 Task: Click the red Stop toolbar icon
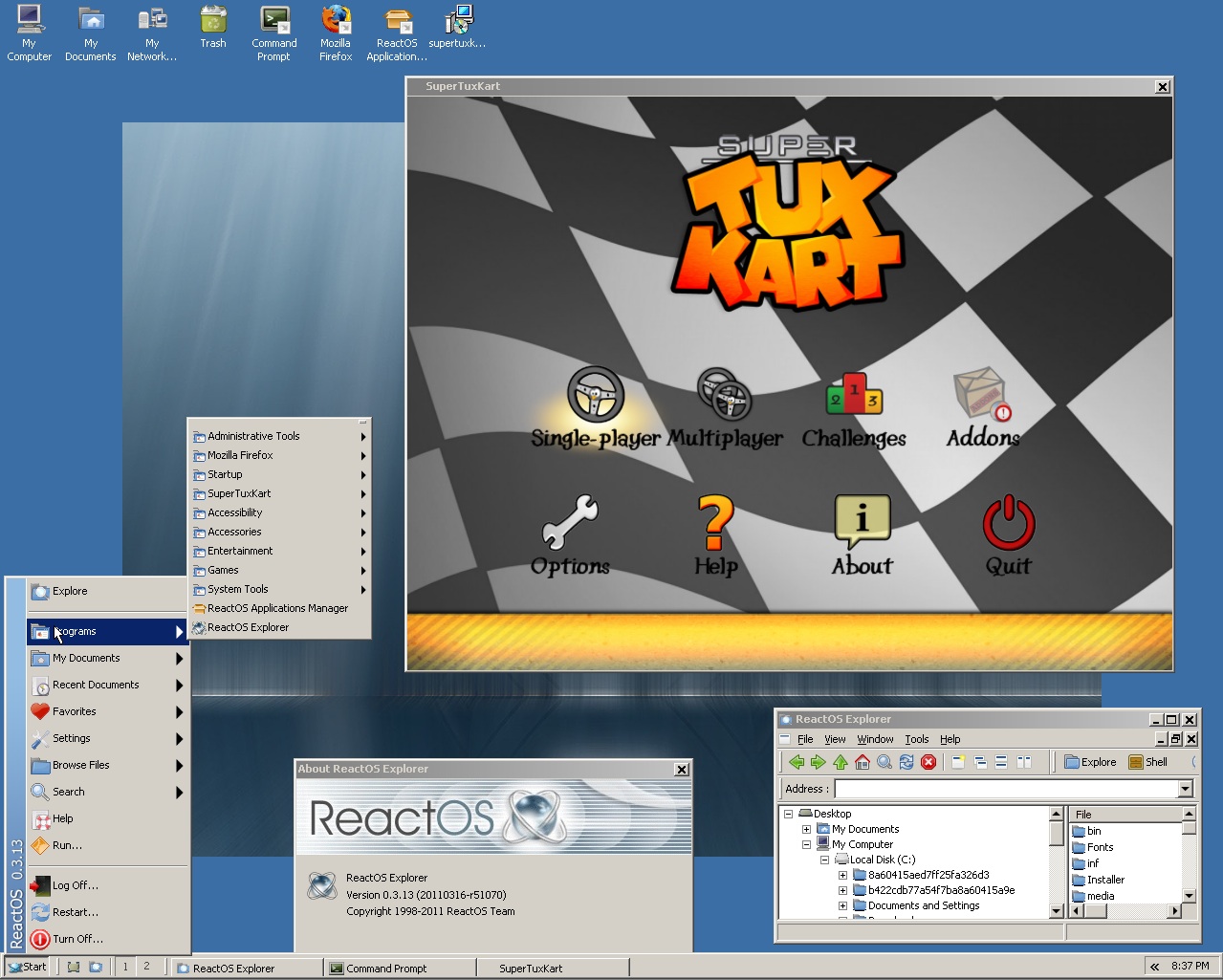[928, 762]
